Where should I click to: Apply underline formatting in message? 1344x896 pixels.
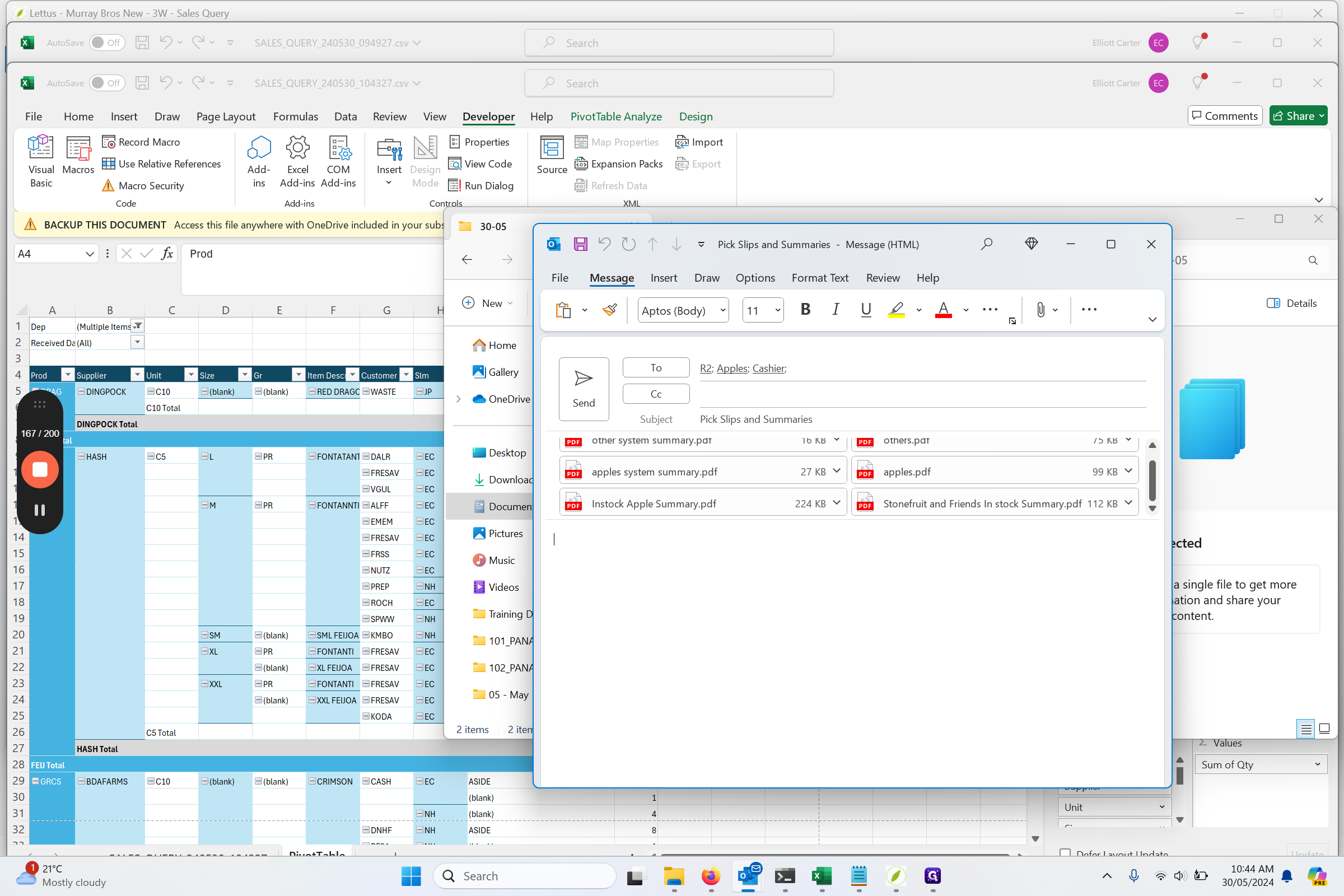click(x=866, y=309)
